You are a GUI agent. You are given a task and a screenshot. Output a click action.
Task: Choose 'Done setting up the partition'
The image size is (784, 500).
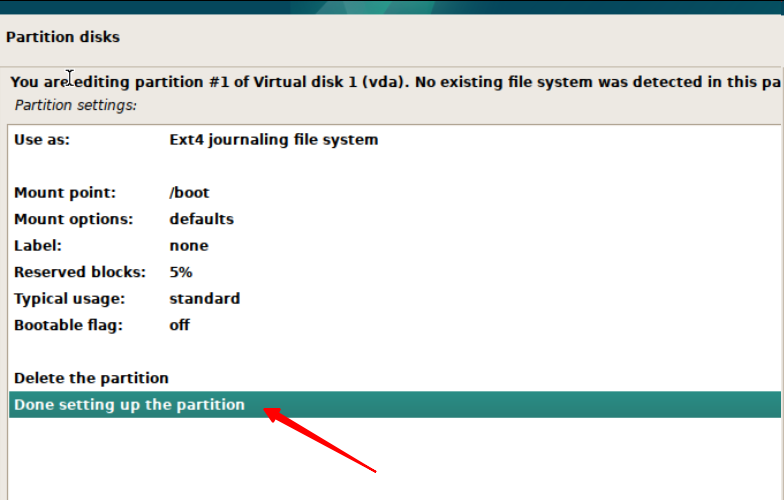pos(129,405)
